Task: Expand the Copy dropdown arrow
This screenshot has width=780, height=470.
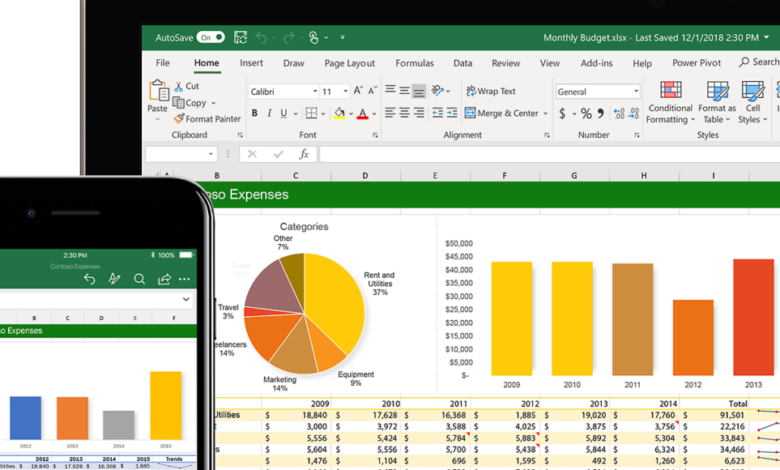Action: pos(213,103)
